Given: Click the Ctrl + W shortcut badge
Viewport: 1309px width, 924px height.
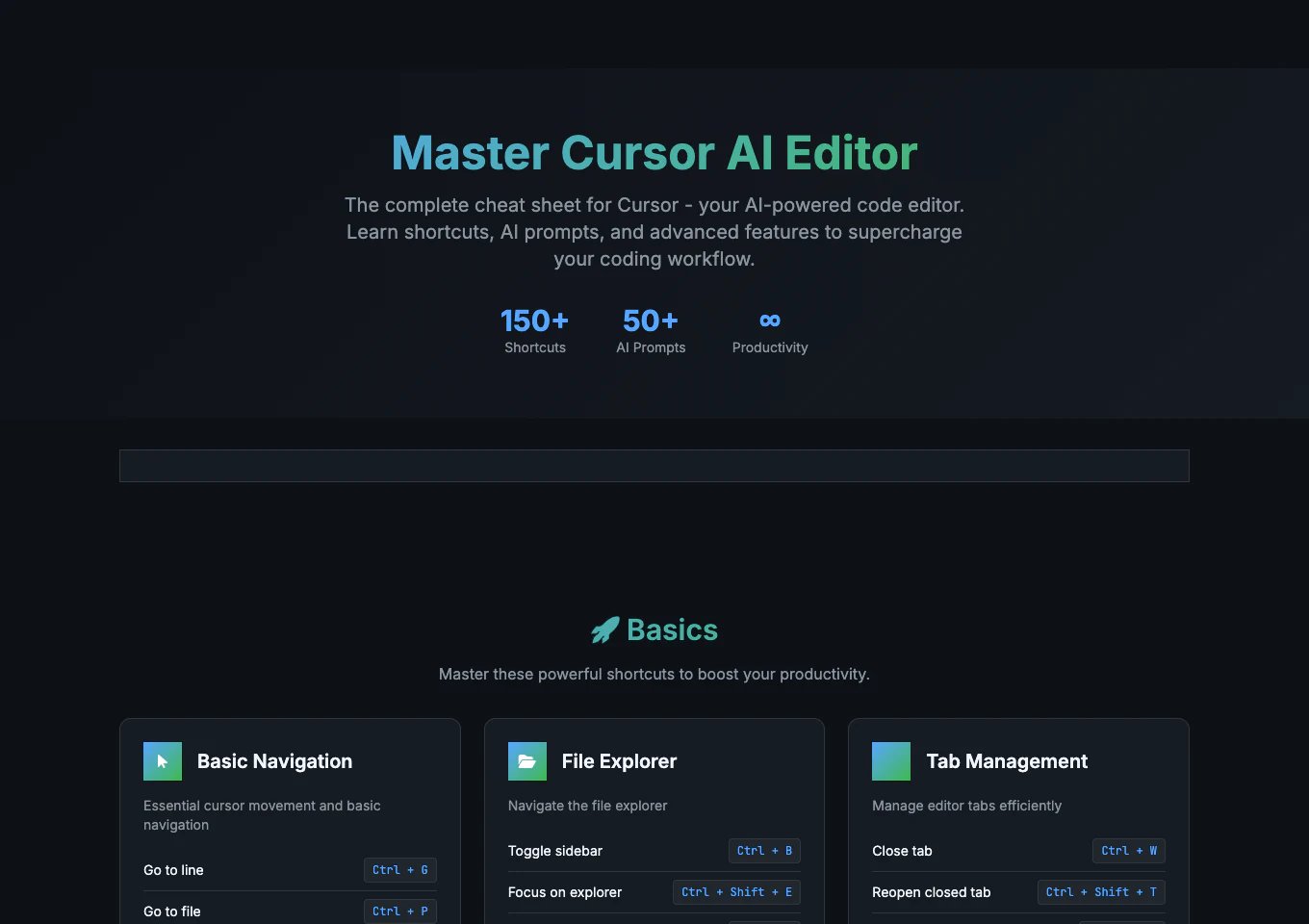Looking at the screenshot, I should click(1129, 851).
